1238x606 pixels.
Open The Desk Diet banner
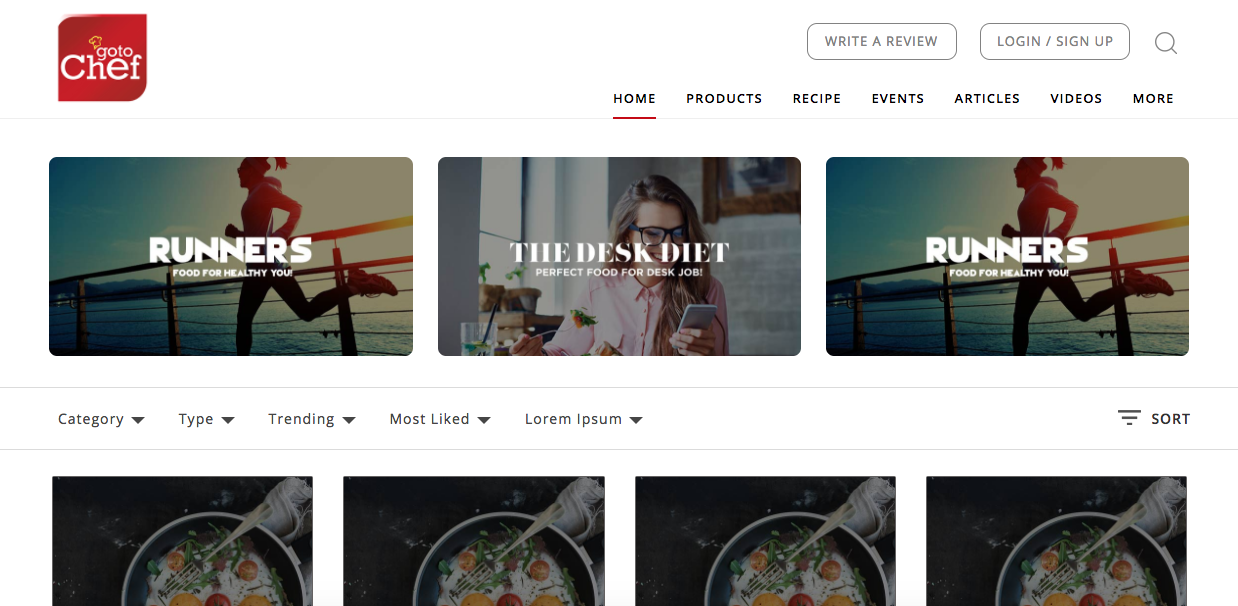[x=619, y=256]
